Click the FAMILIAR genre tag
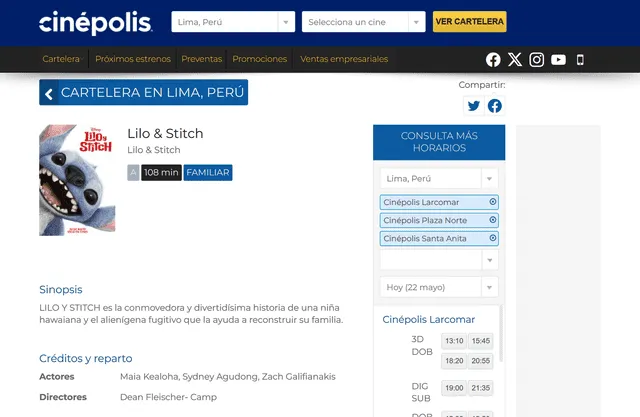Screen dimensions: 640x417 [208, 173]
